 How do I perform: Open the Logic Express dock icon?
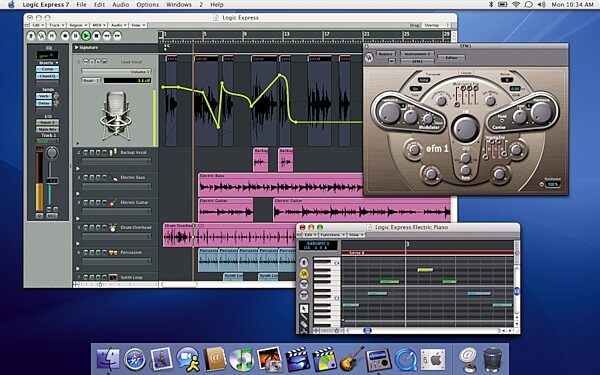click(x=378, y=359)
